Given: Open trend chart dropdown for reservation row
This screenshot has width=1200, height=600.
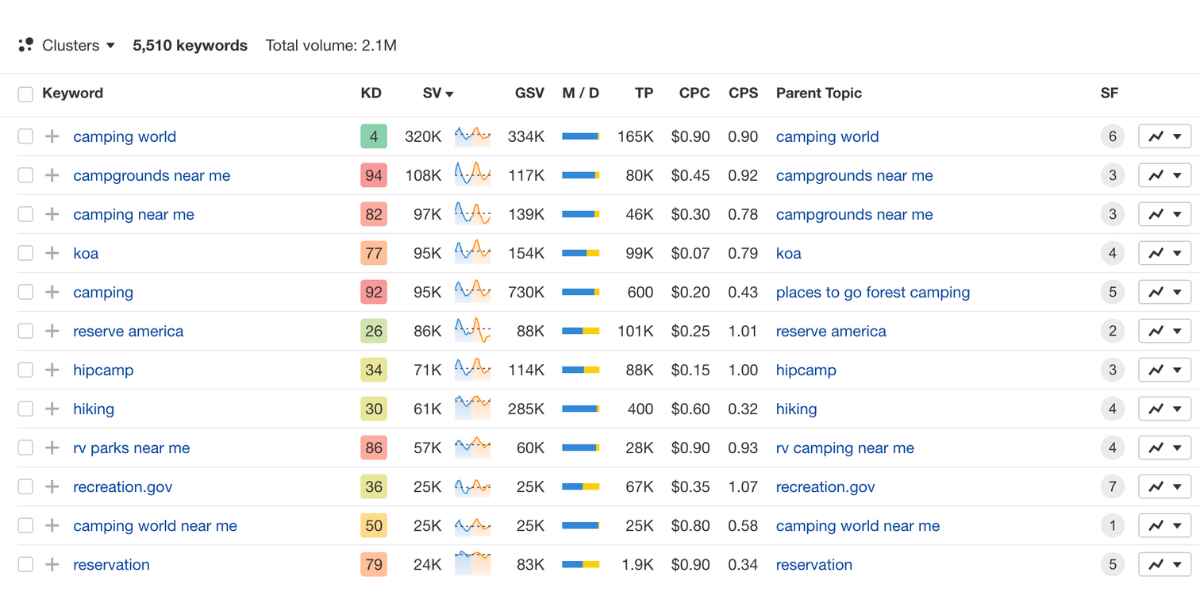Looking at the screenshot, I should click(x=1165, y=566).
